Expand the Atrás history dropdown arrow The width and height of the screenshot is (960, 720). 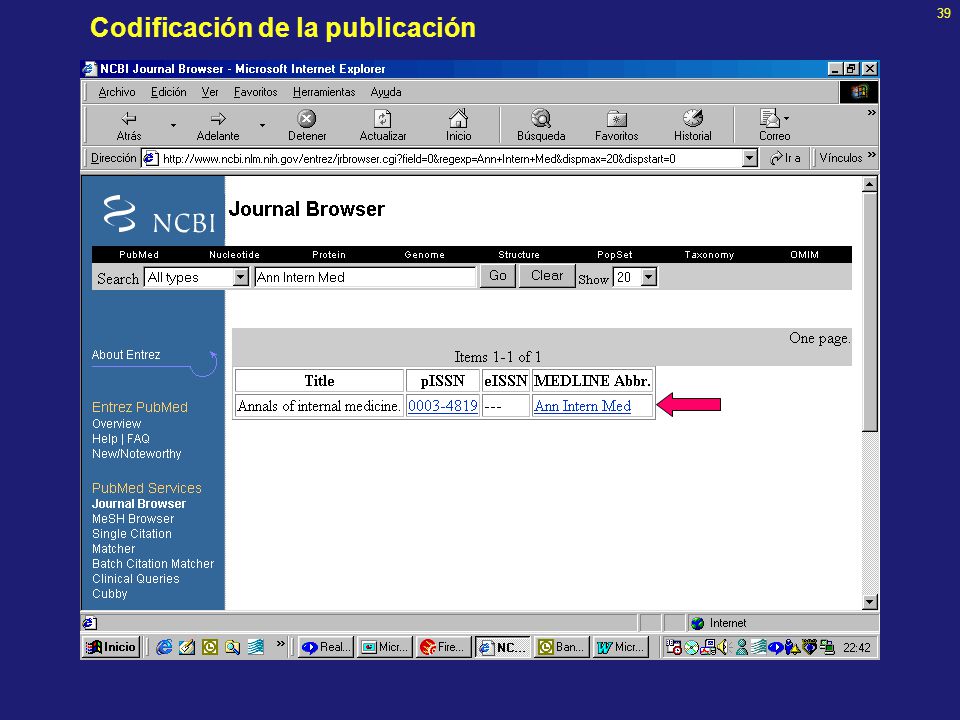click(x=173, y=125)
